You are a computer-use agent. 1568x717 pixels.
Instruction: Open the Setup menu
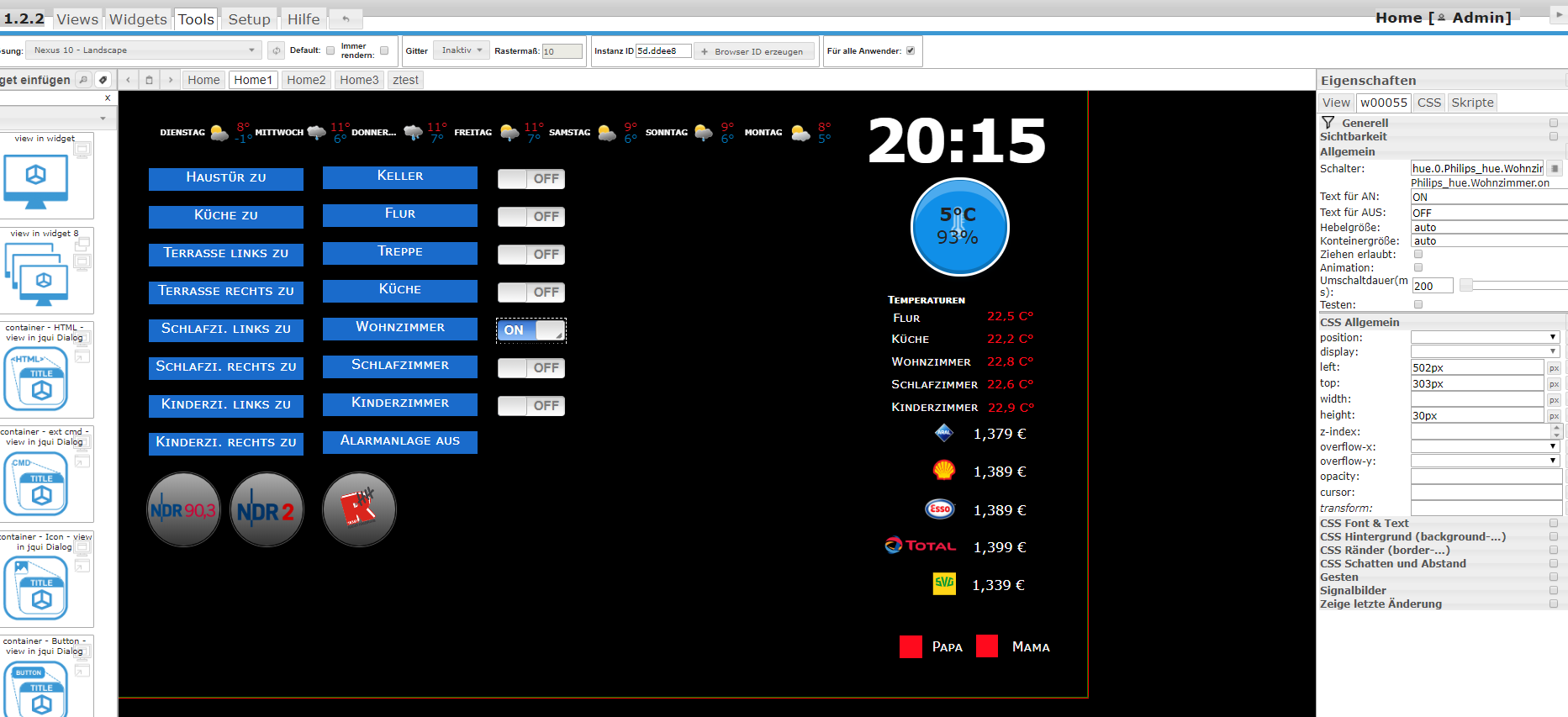(250, 19)
